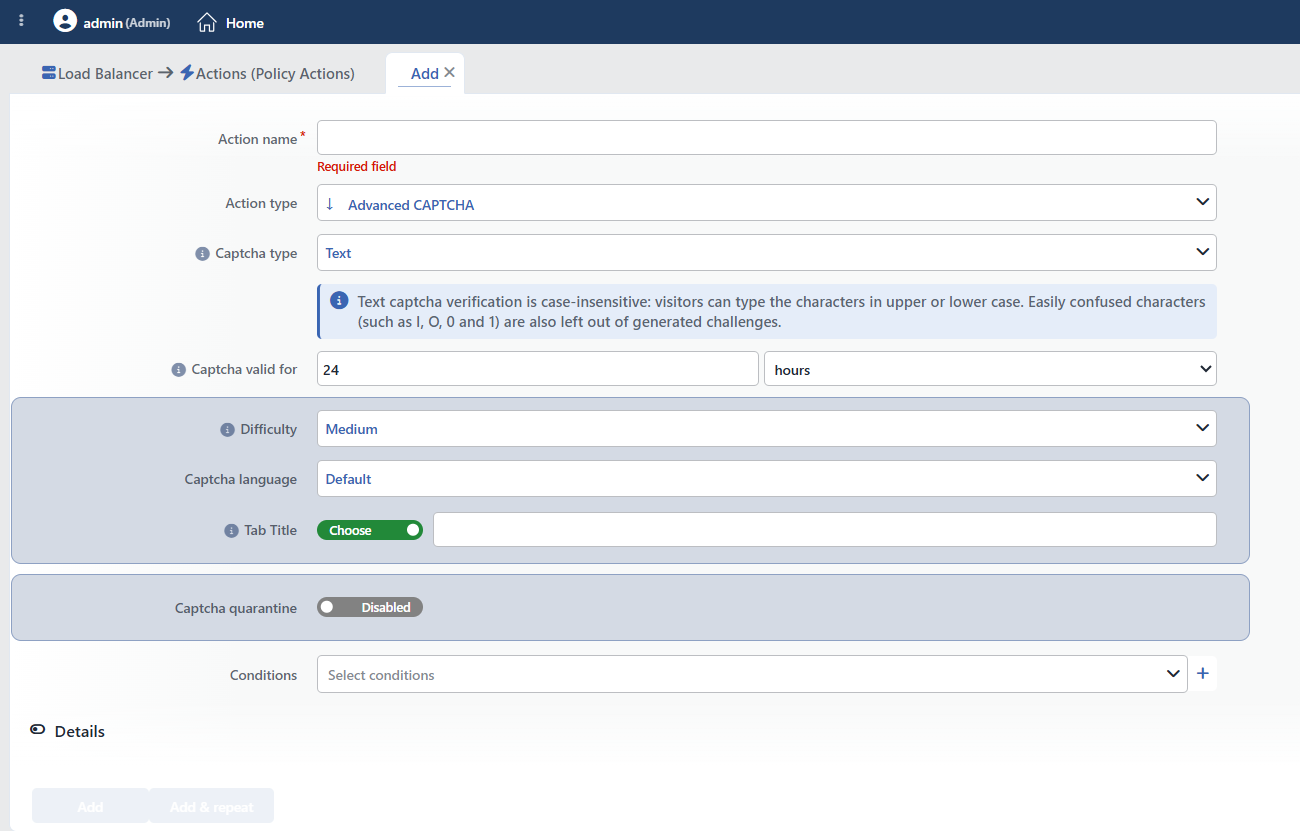Click the admin user avatar icon
Viewport: 1300px width, 831px height.
pos(65,21)
